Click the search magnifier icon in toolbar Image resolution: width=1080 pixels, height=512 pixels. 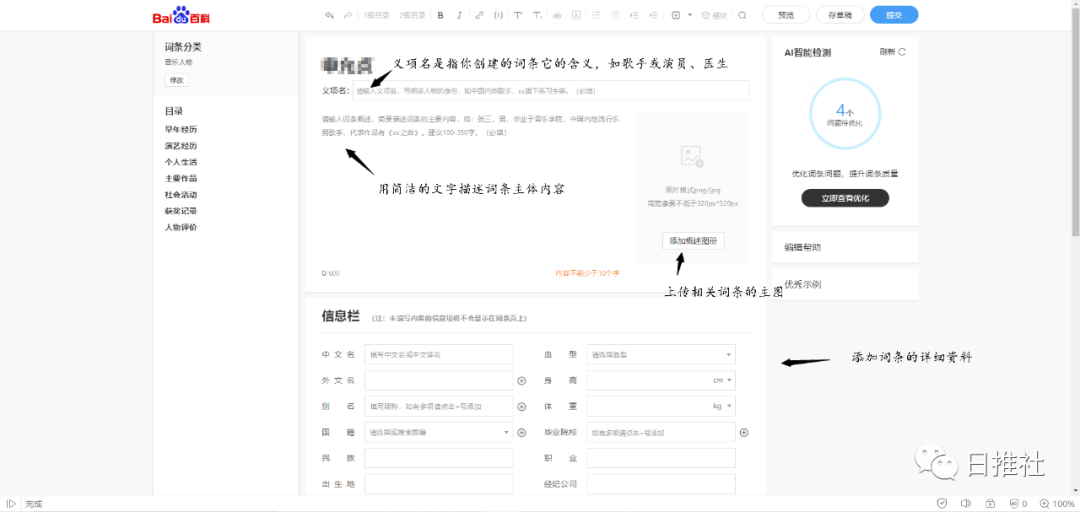[742, 15]
